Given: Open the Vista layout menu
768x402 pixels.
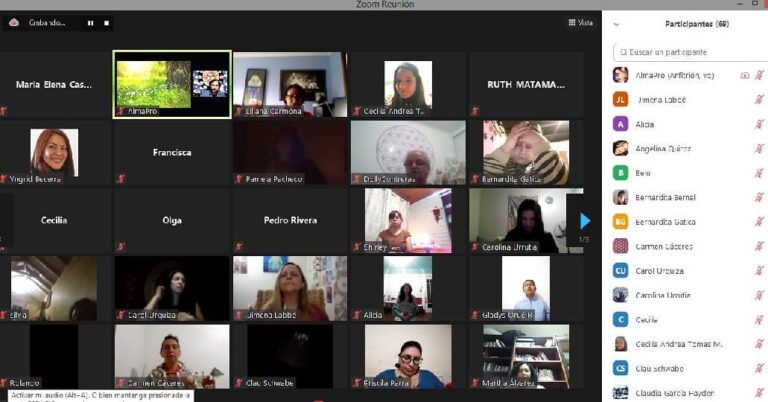Looking at the screenshot, I should 580,22.
